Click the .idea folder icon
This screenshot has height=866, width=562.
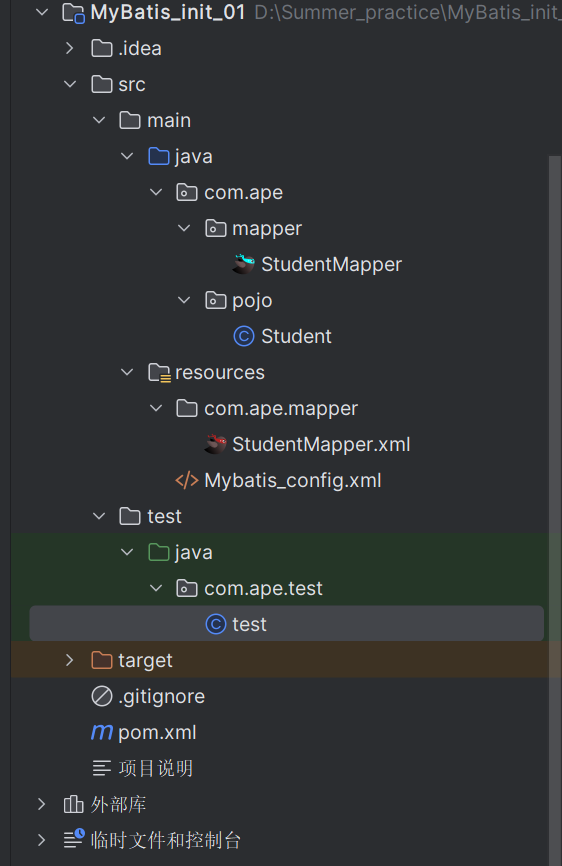pos(102,49)
